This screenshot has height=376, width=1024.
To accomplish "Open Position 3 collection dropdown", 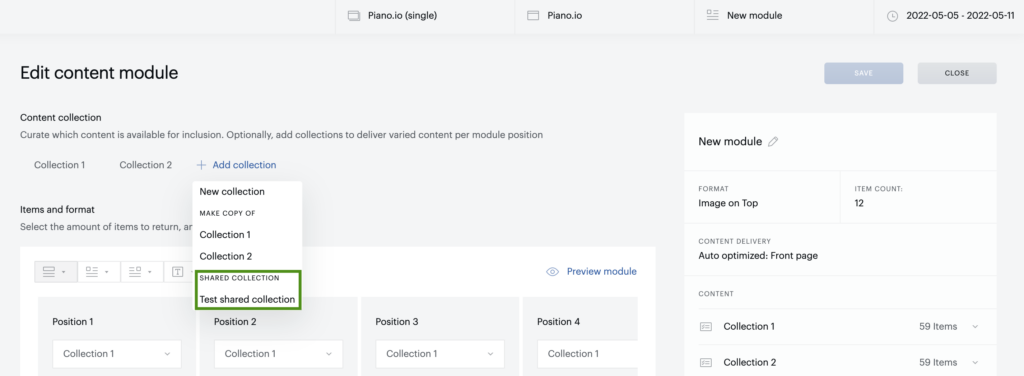I will 440,354.
